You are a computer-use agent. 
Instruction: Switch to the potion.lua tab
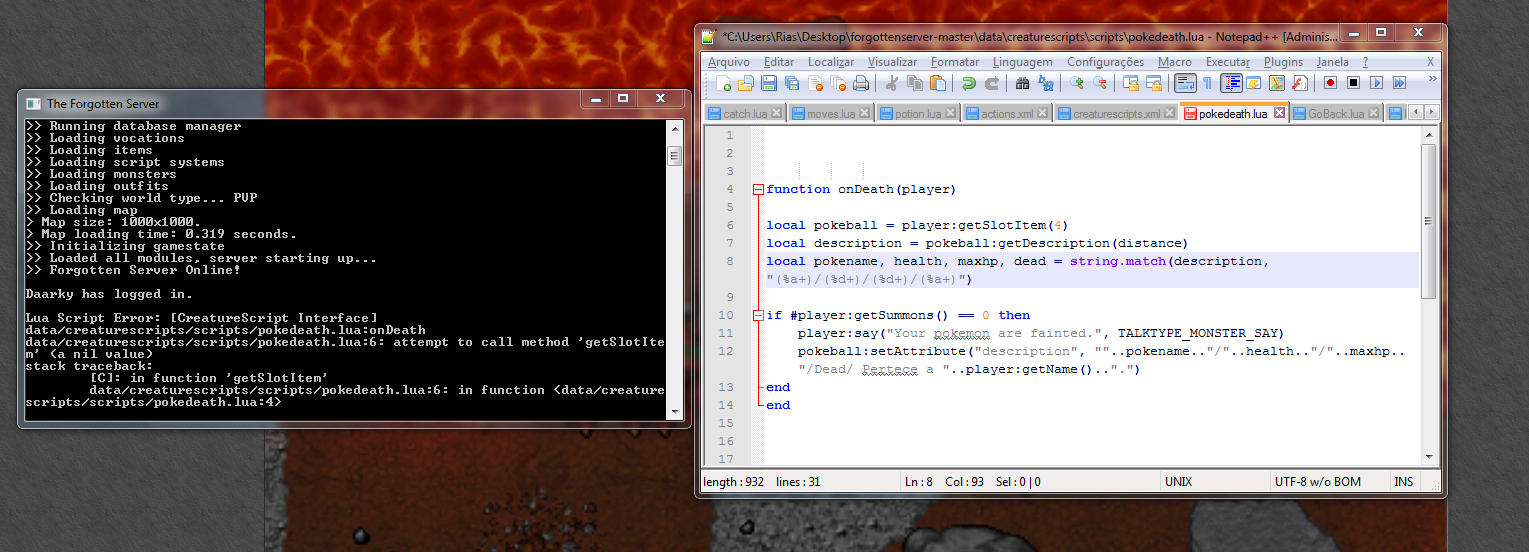918,114
